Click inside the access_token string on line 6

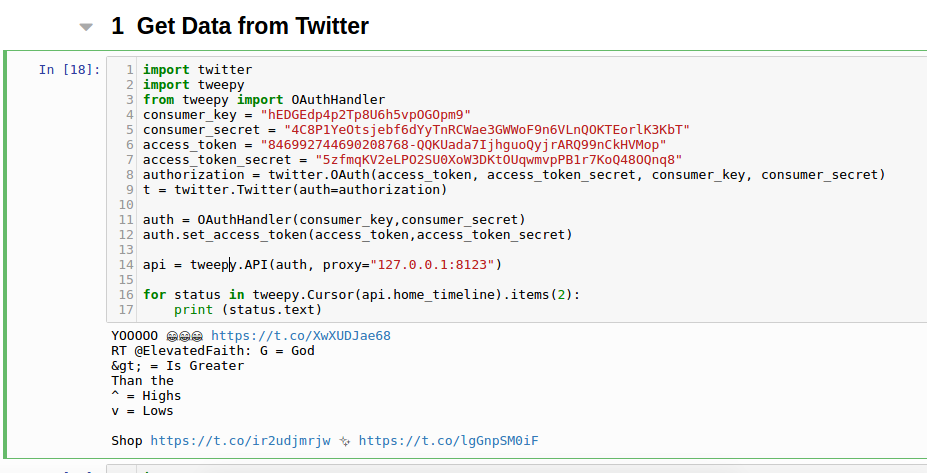(x=463, y=145)
